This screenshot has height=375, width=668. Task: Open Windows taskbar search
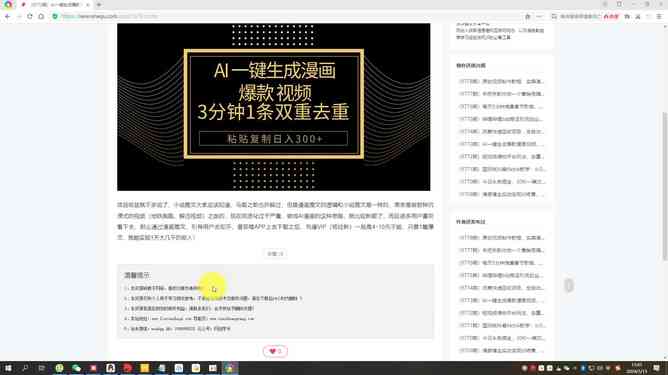(25, 368)
